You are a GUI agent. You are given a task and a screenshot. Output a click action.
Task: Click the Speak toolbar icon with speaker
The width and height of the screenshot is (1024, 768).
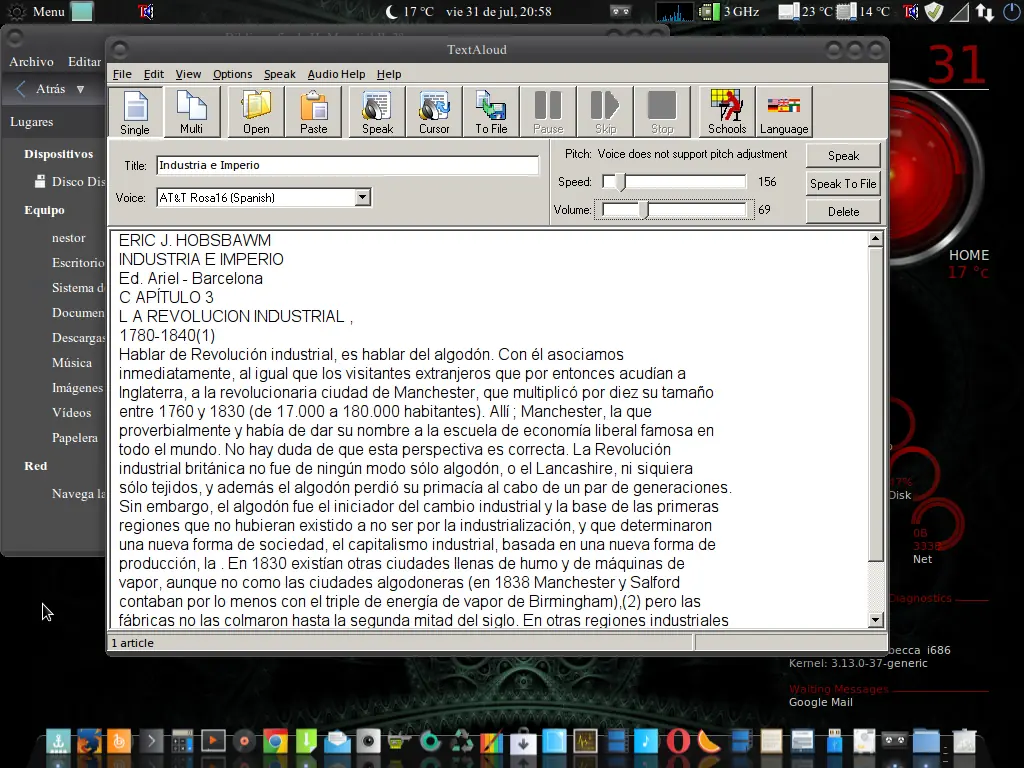tap(377, 112)
